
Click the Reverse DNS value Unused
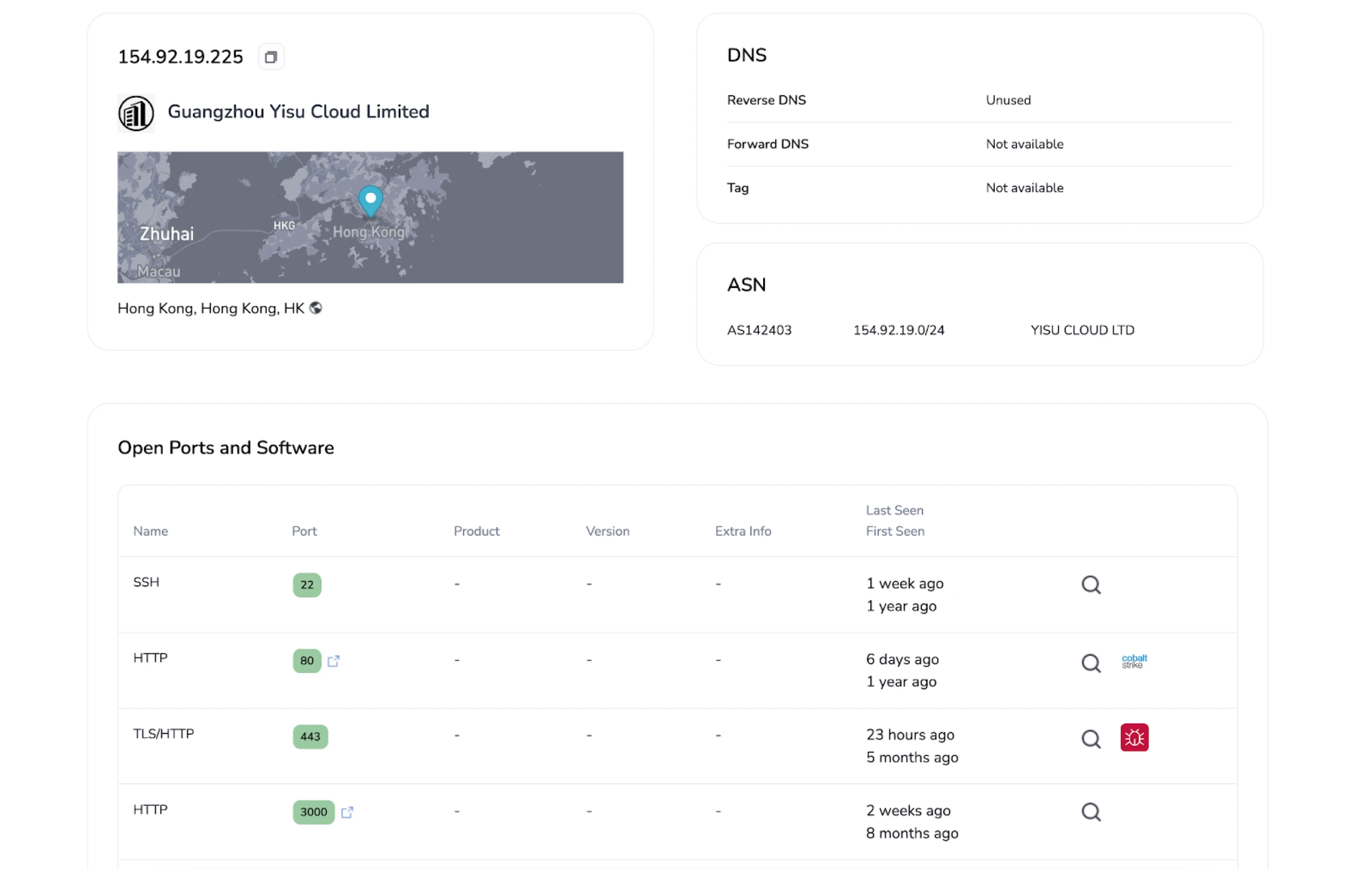pyautogui.click(x=1008, y=100)
